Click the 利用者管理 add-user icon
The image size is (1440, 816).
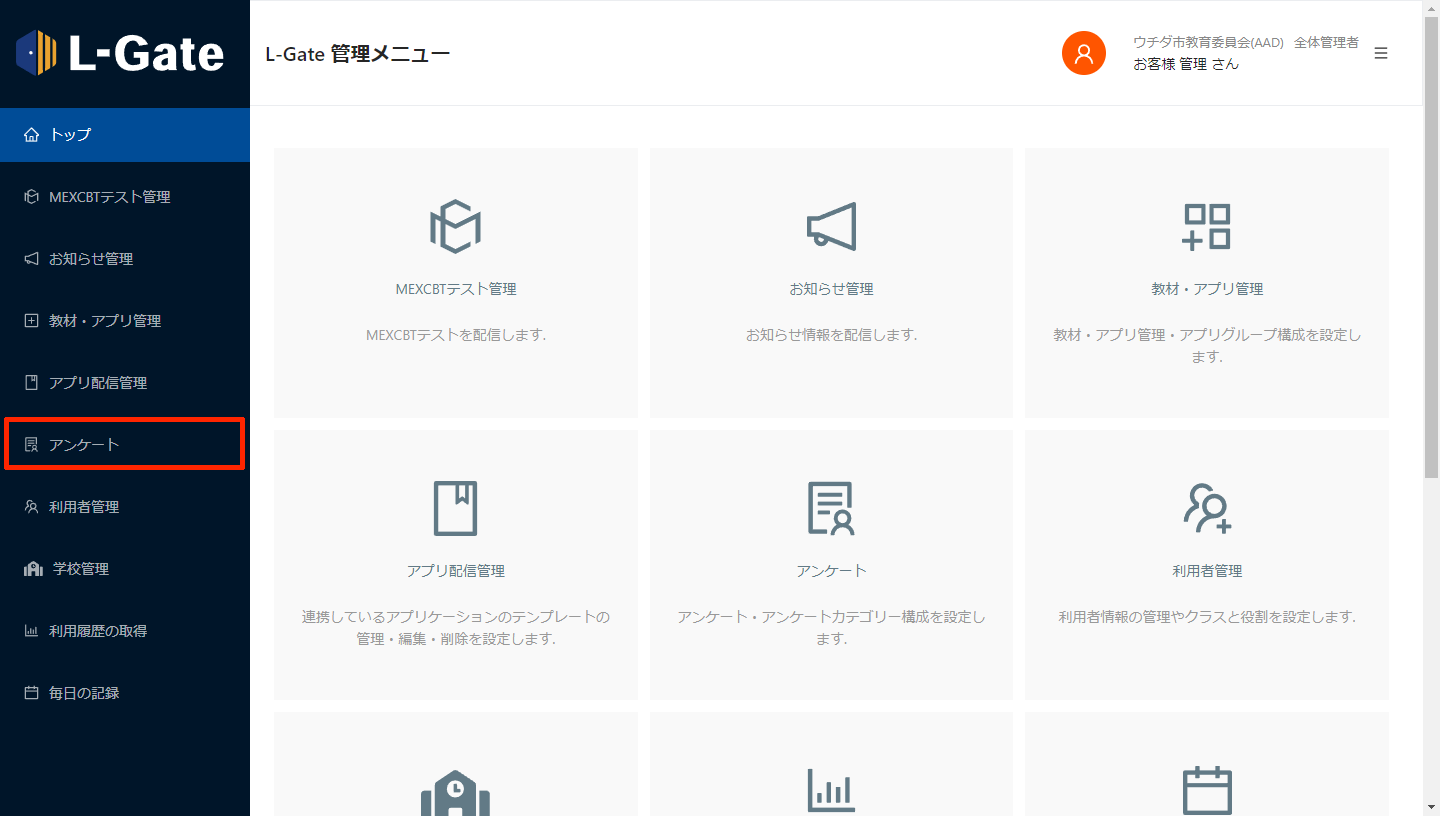point(1206,509)
